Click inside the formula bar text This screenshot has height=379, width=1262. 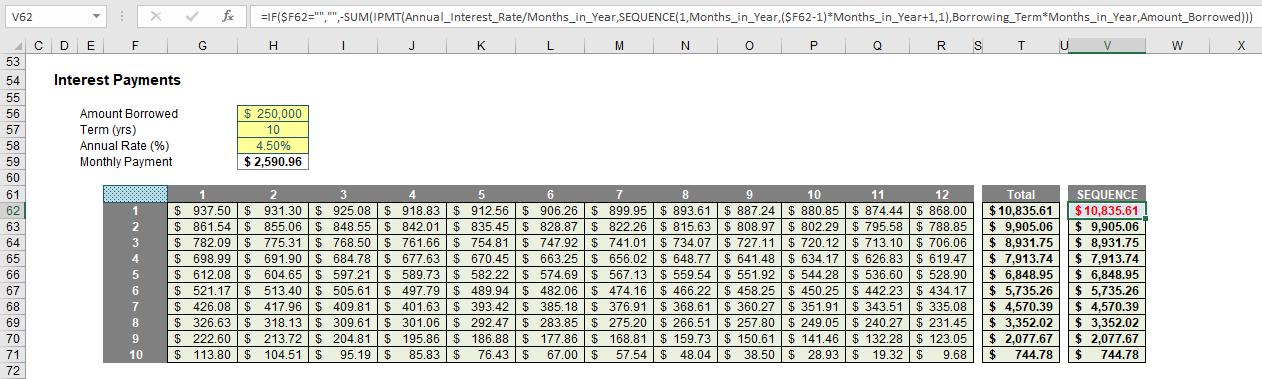[756, 17]
